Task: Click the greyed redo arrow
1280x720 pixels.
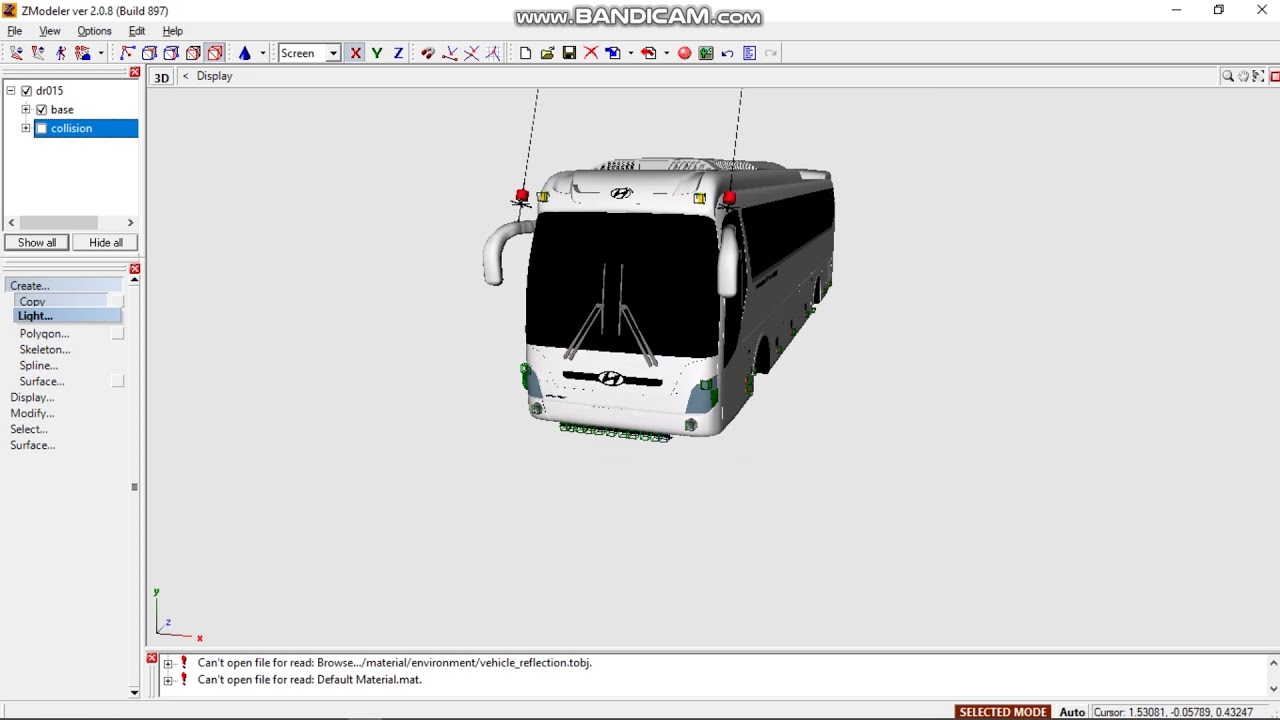Action: pos(771,53)
